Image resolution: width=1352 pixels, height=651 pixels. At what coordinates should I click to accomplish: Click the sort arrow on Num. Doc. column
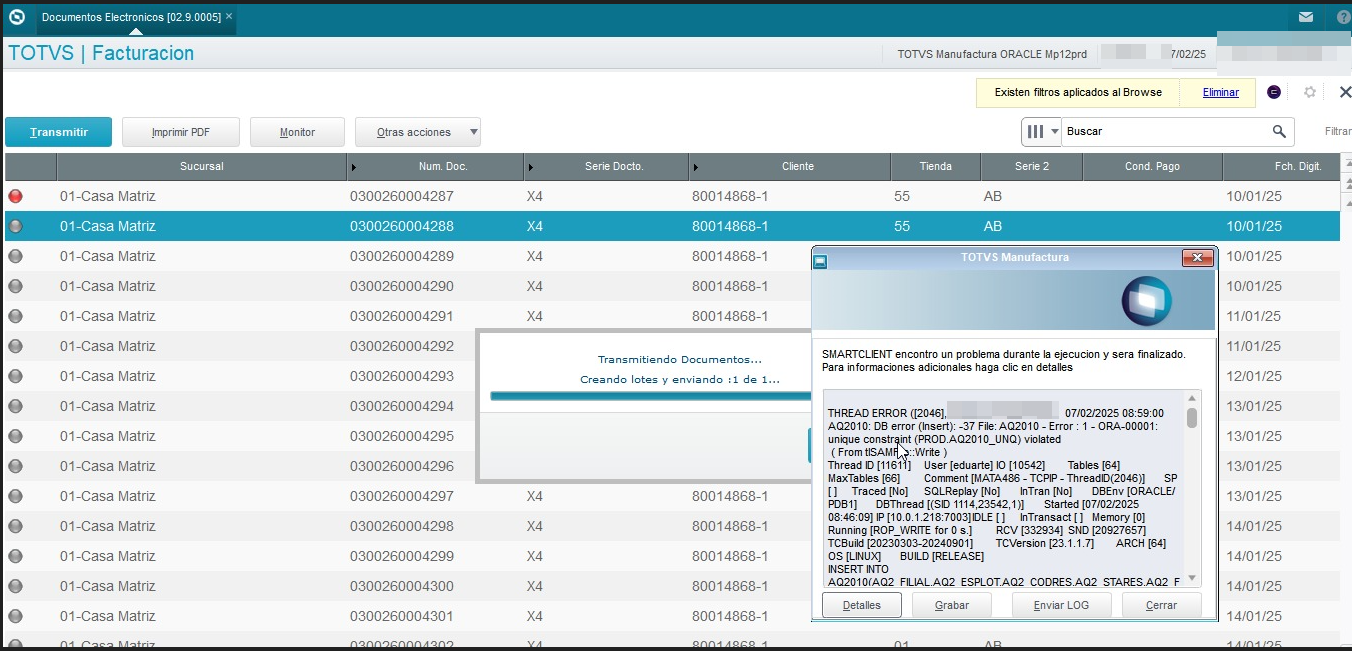[x=351, y=166]
